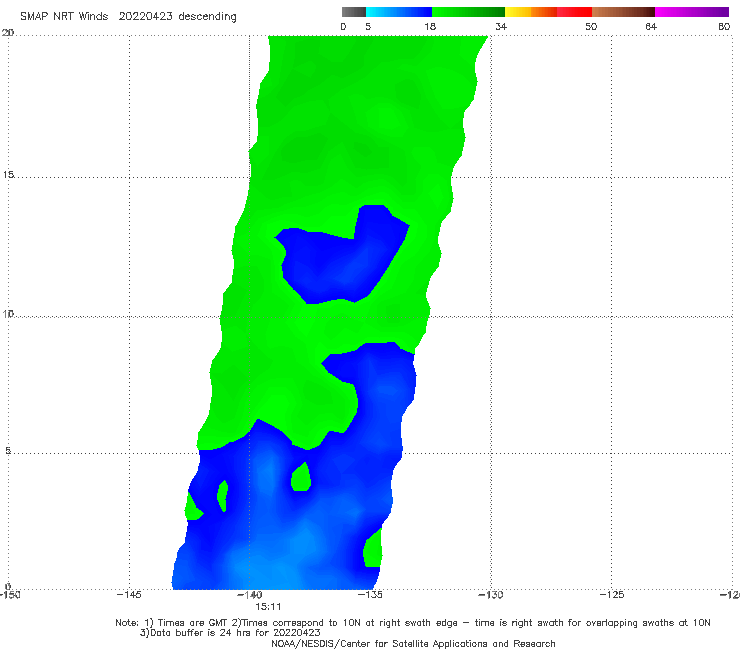This screenshot has height=650, width=740.
Task: Click the 'Times are GMT' note line
Action: pos(413,623)
